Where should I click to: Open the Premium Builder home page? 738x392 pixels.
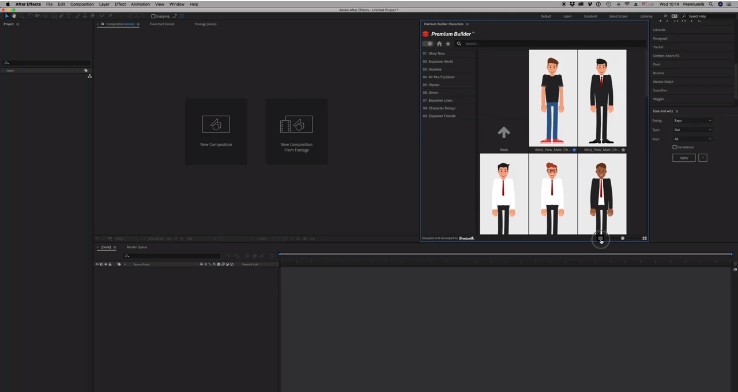(439, 44)
